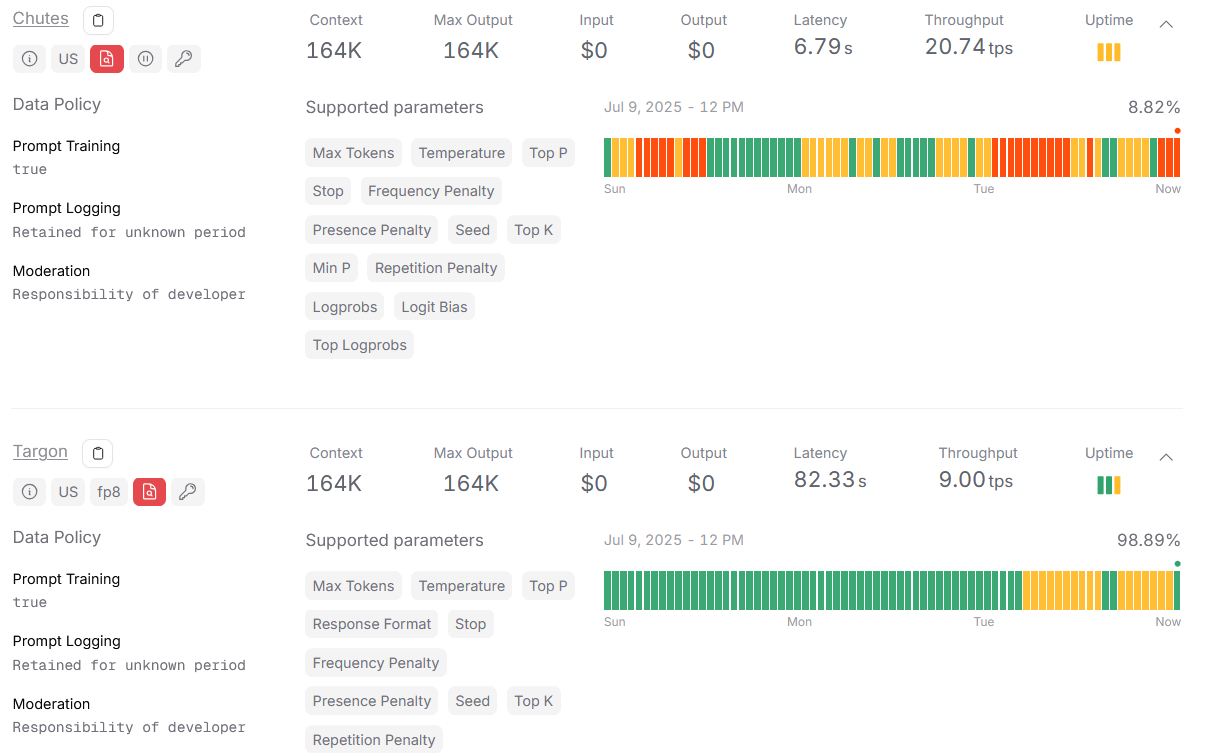Click Chutes Temperature parameter chip
The width and height of the screenshot is (1223, 754).
click(462, 153)
